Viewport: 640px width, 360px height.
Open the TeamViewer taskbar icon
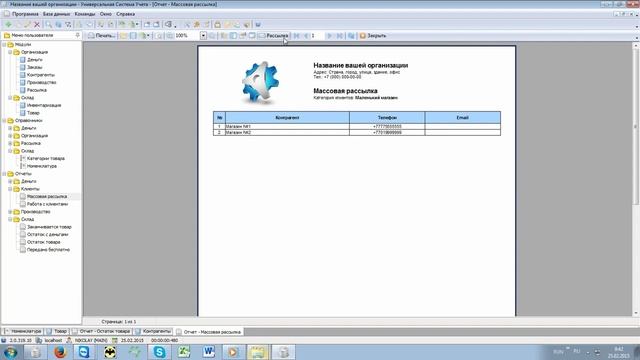[x=84, y=352]
